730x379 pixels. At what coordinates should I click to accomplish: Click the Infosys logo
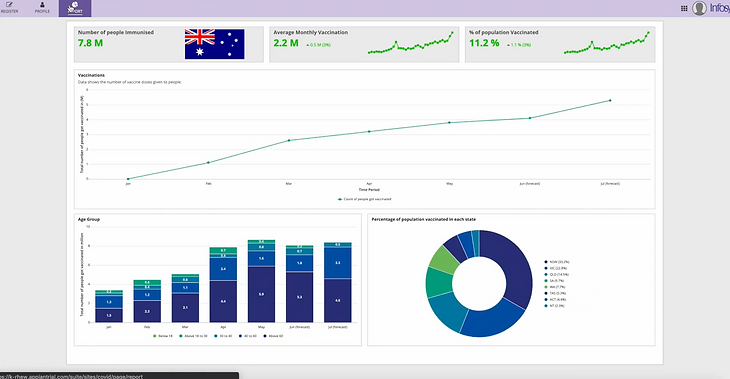pos(719,8)
